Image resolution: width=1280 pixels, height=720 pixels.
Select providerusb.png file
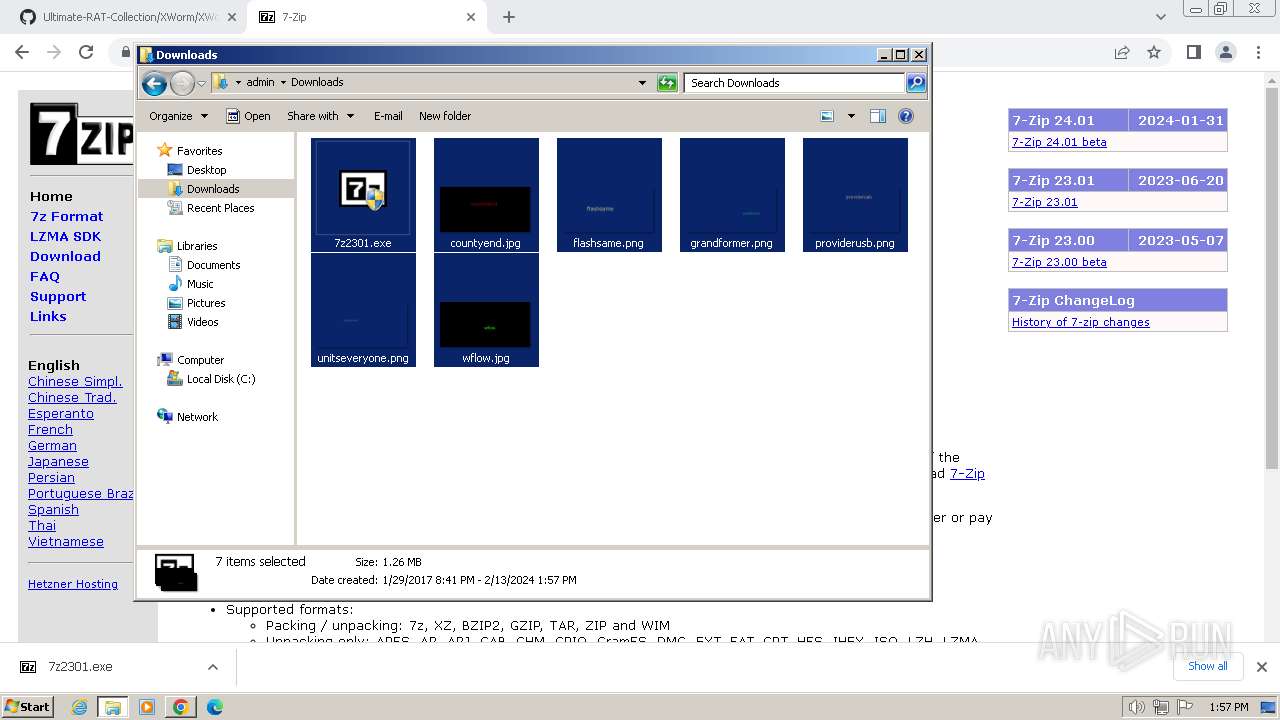(x=855, y=195)
